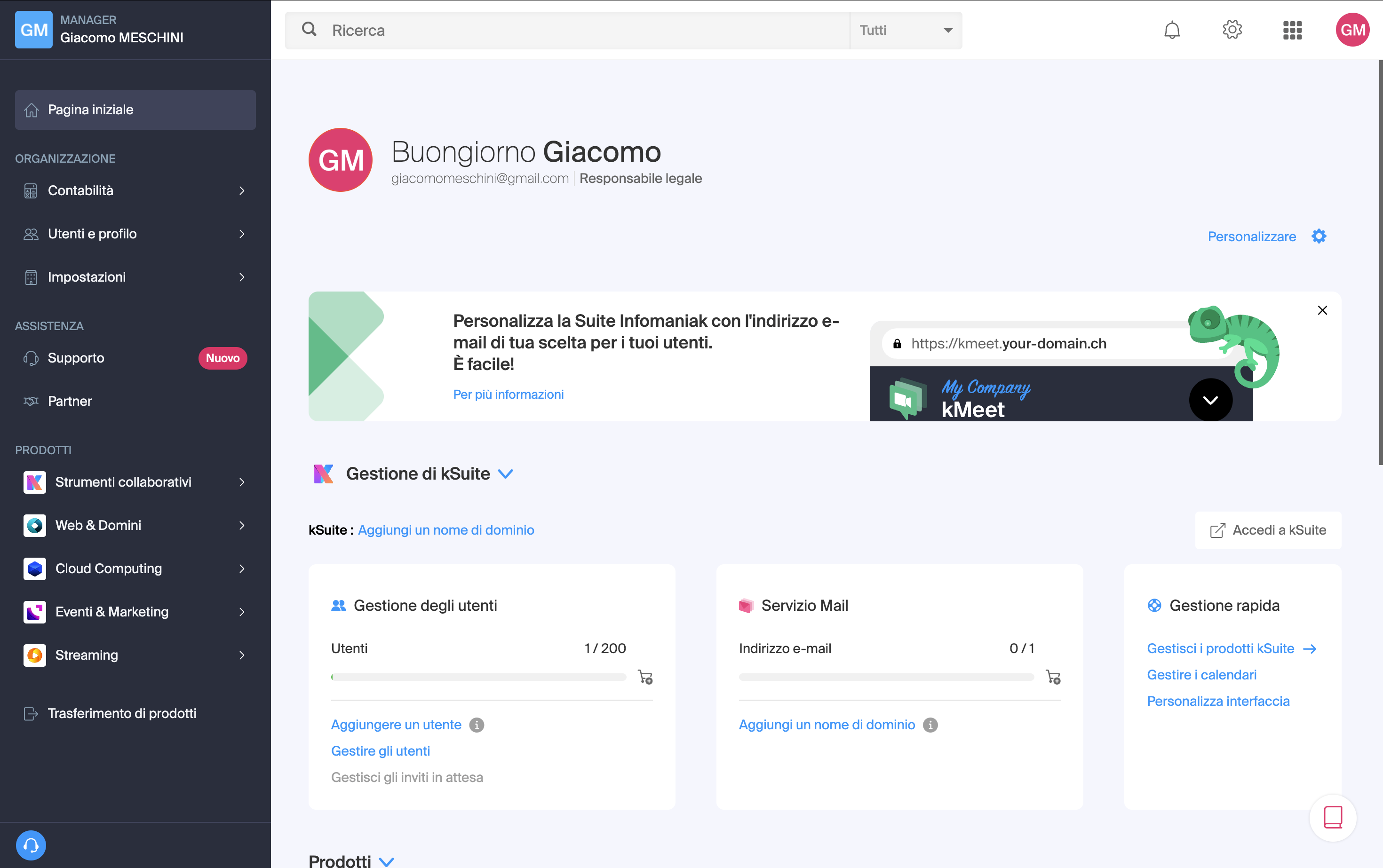
Task: Click the kSuite logo beside Gestione di kSuite
Action: pyautogui.click(x=323, y=473)
